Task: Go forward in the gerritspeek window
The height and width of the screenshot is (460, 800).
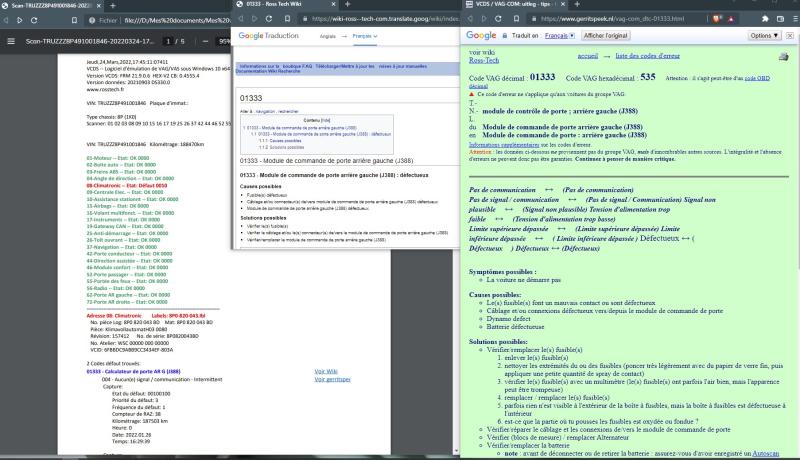Action: pos(484,18)
